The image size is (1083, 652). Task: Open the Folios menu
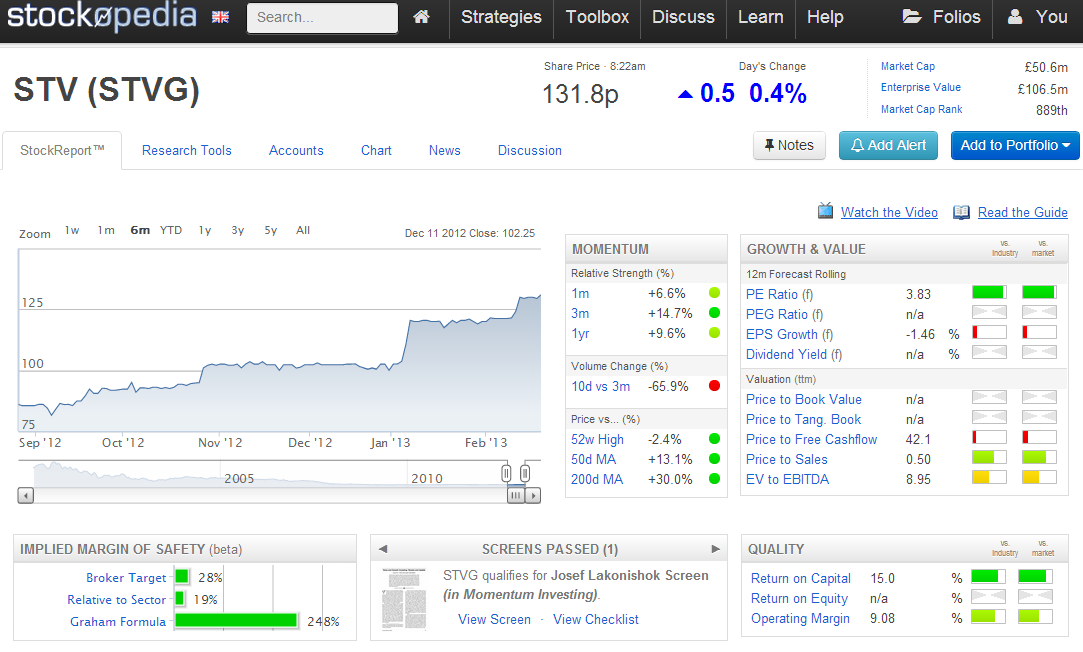[941, 17]
